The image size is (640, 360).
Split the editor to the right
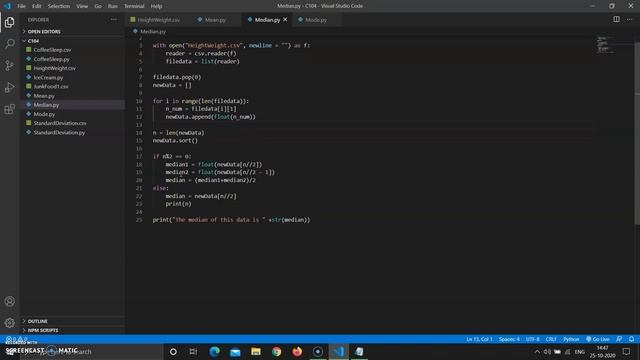(x=616, y=19)
